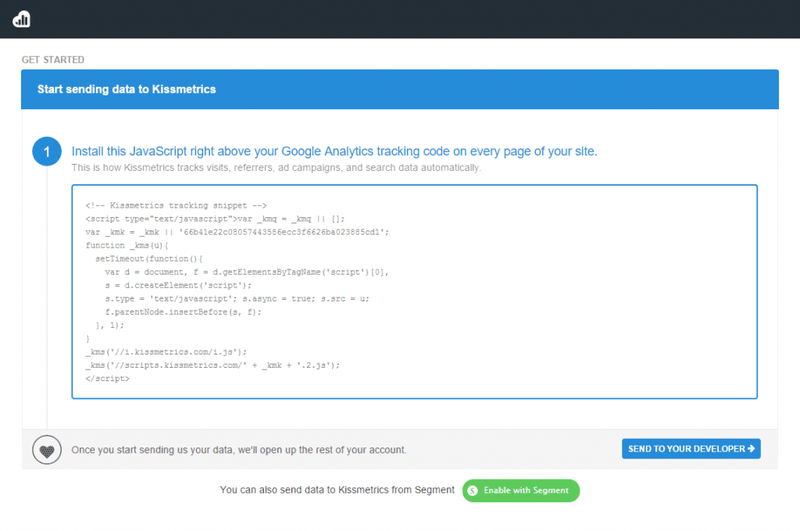Click the 'setTimeout(function(){' code line
Image resolution: width=800 pixels, height=531 pixels.
point(149,259)
